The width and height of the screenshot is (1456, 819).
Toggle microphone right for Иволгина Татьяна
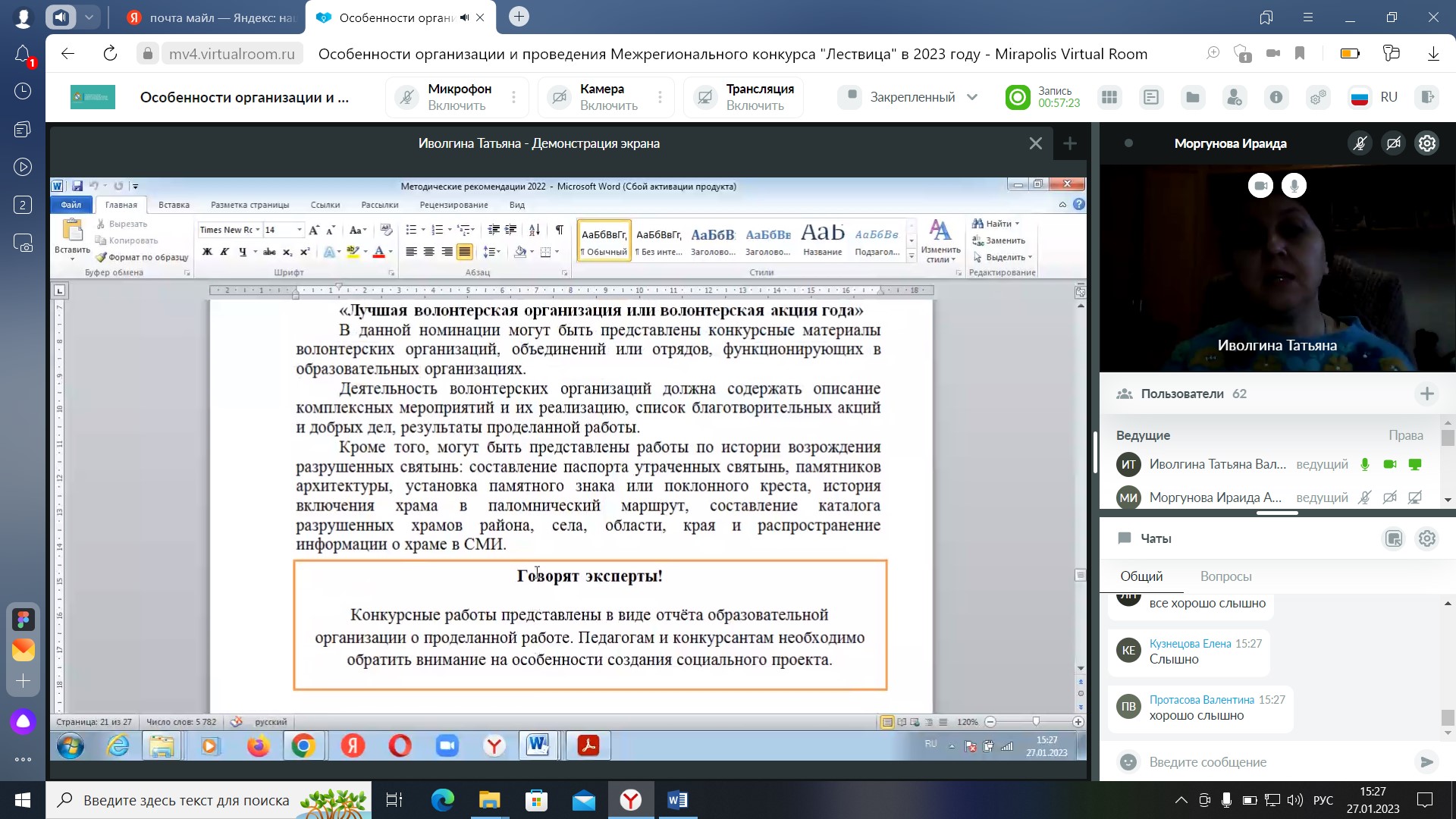[x=1365, y=465]
